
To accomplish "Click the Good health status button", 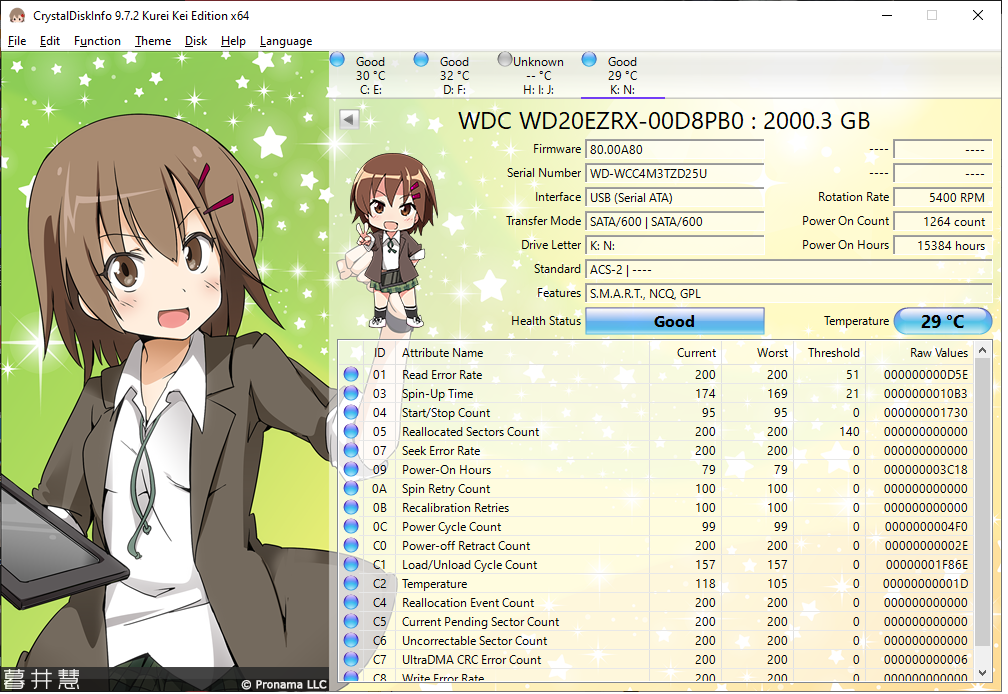I will [674, 321].
